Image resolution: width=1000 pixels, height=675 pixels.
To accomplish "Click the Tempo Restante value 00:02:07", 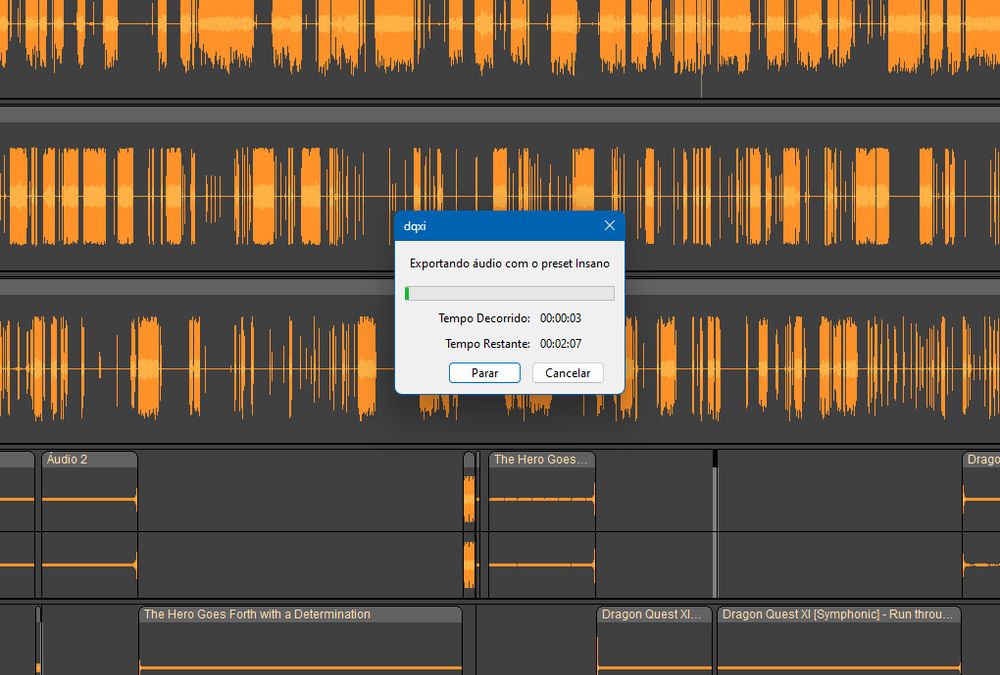I will coord(560,344).
